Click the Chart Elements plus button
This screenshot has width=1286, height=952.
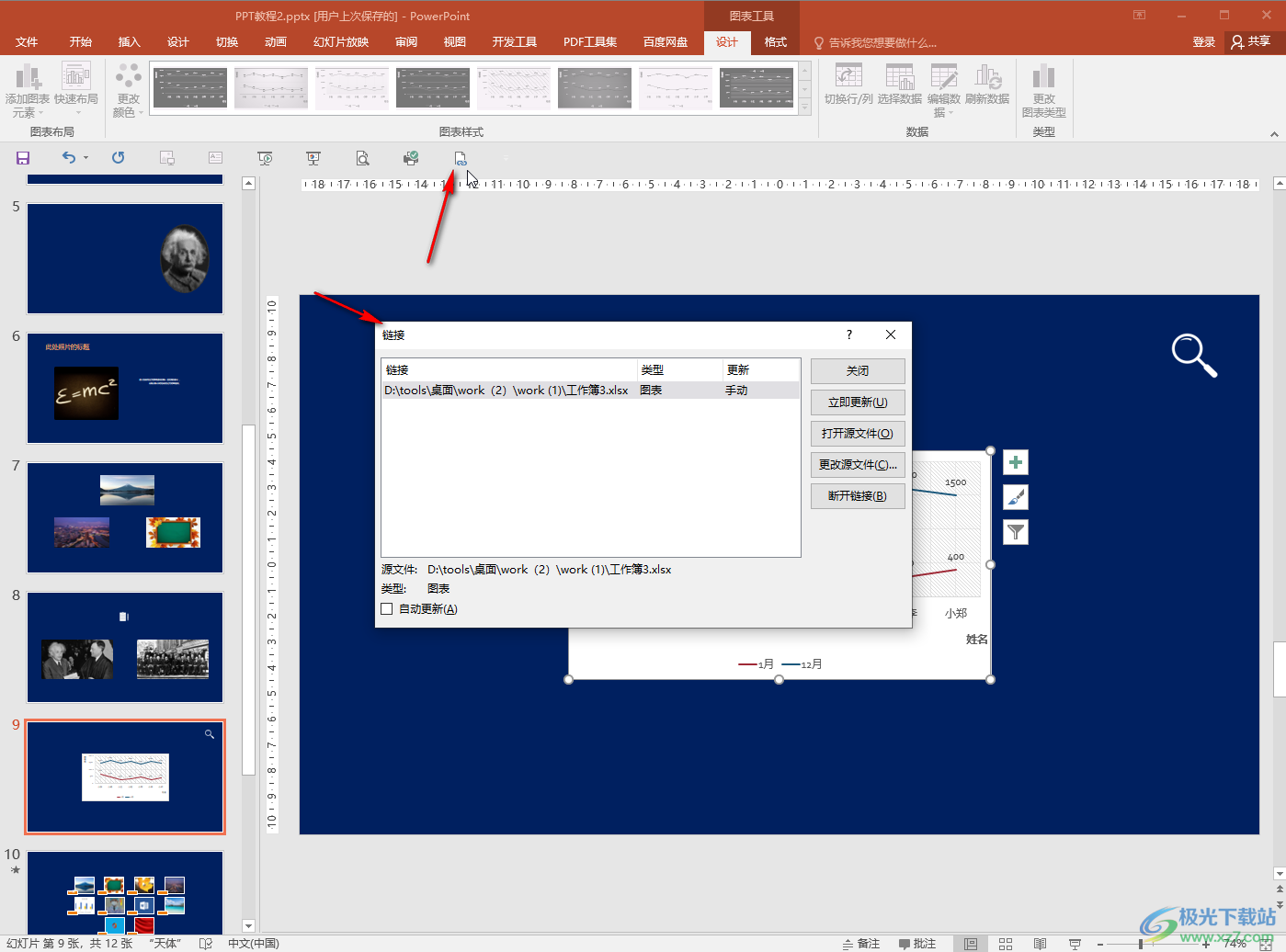click(x=1016, y=462)
